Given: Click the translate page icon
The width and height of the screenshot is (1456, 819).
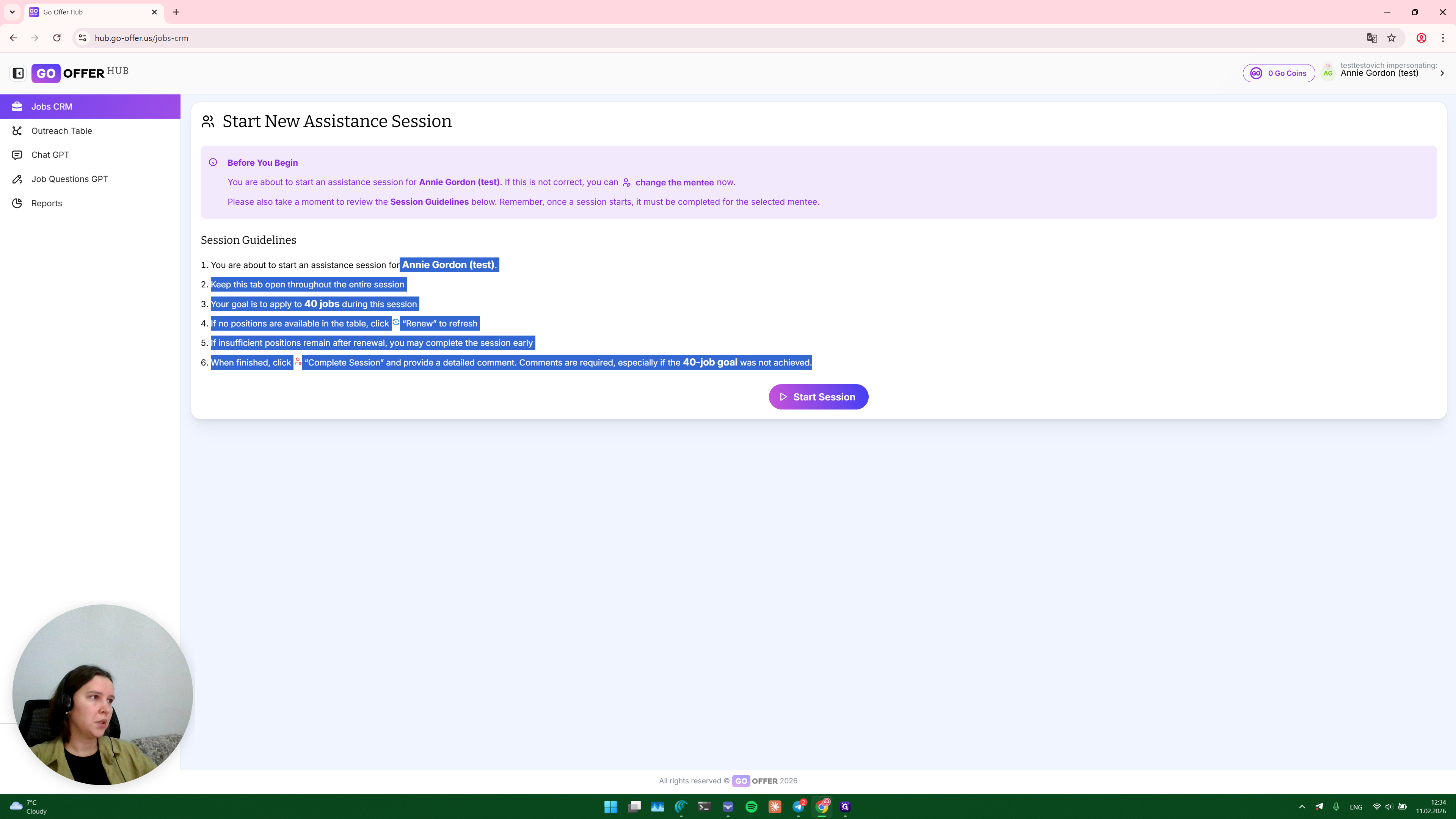Looking at the screenshot, I should [x=1372, y=38].
